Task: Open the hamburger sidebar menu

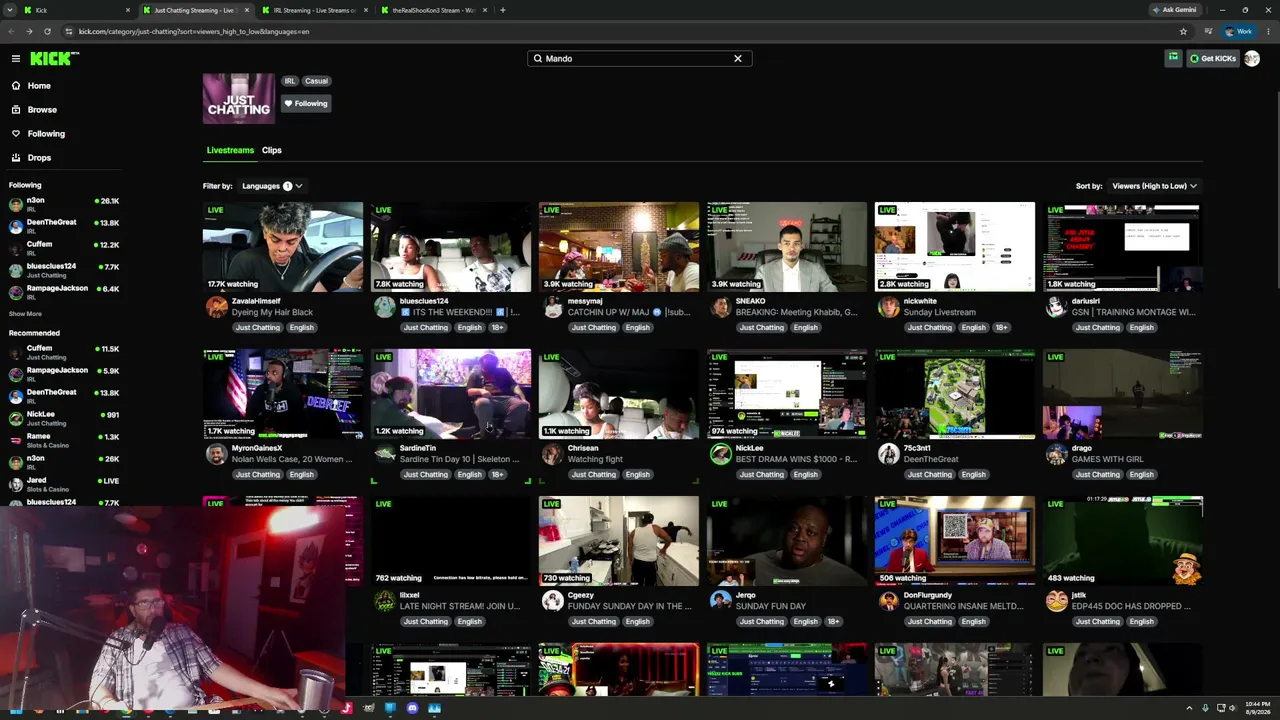Action: point(16,59)
